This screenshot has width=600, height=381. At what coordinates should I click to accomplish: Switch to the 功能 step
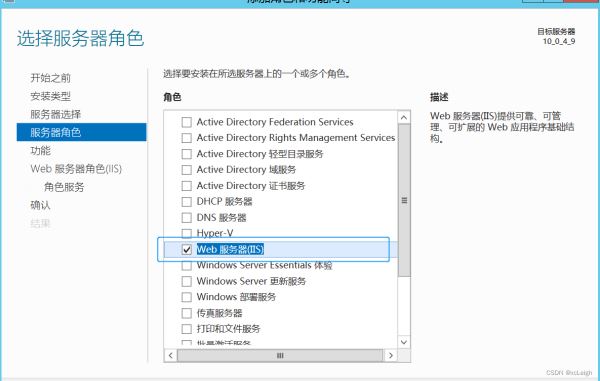(41, 151)
